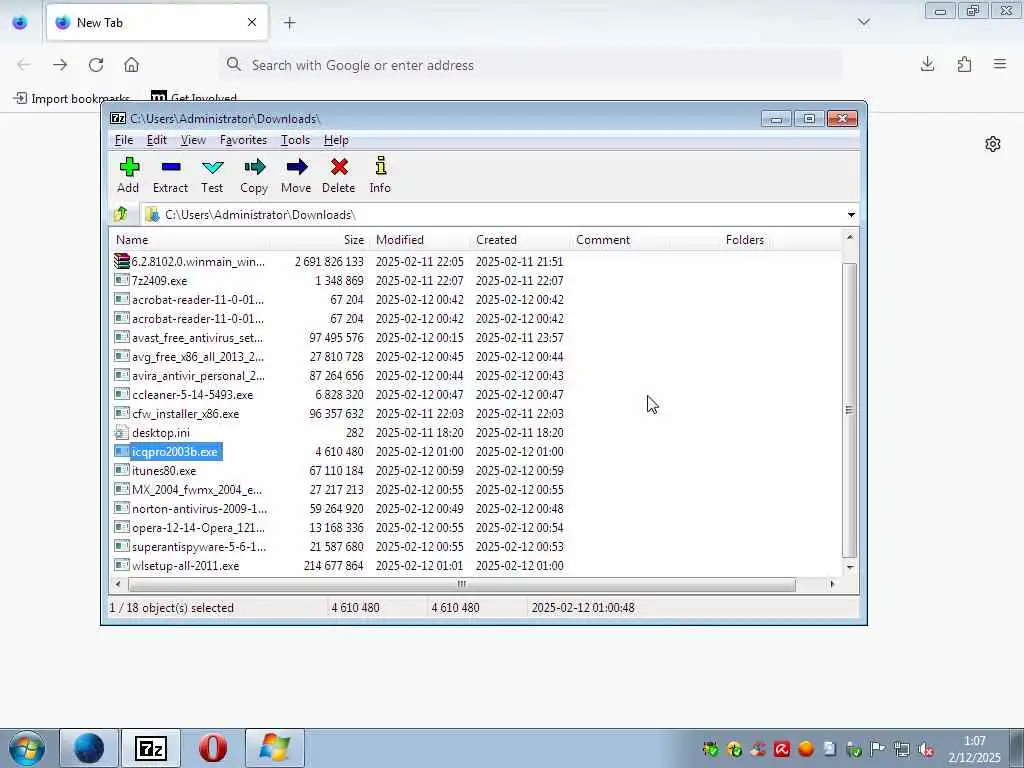Open the Windows Start menu
The height and width of the screenshot is (768, 1024).
[27, 748]
